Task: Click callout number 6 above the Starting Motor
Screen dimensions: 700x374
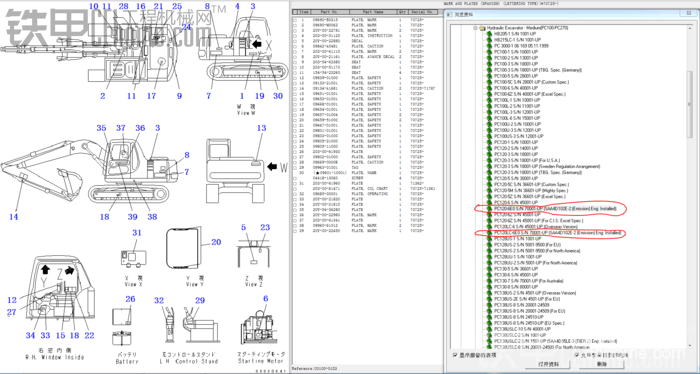Action: click(266, 299)
